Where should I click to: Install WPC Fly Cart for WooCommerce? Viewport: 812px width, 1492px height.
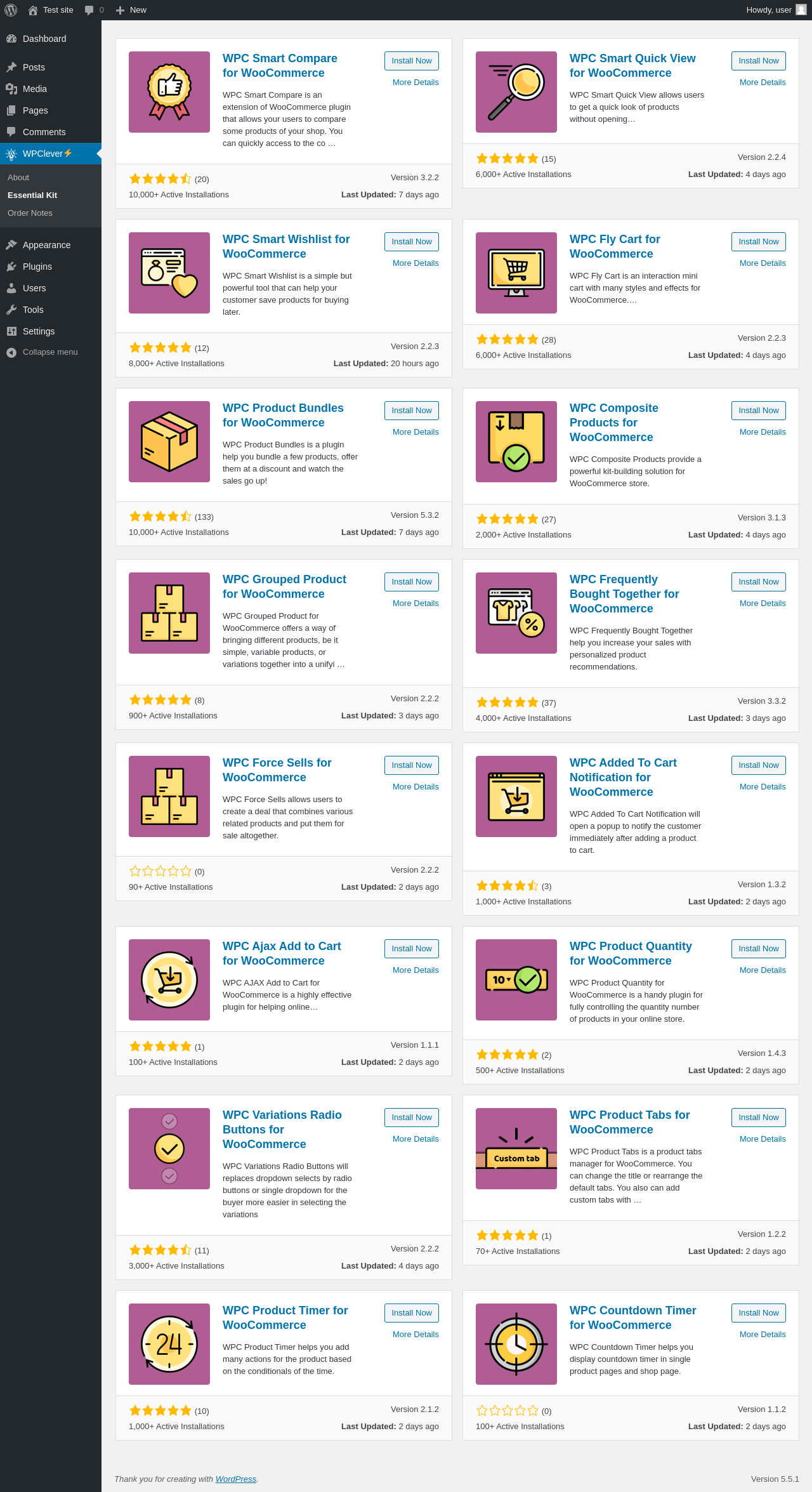pyautogui.click(x=759, y=242)
